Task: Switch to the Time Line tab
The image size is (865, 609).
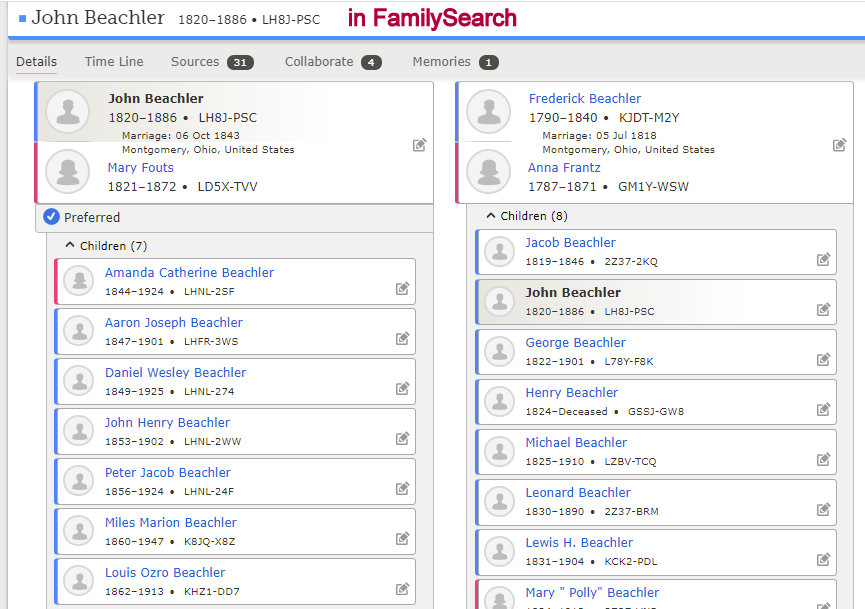Action: (114, 62)
